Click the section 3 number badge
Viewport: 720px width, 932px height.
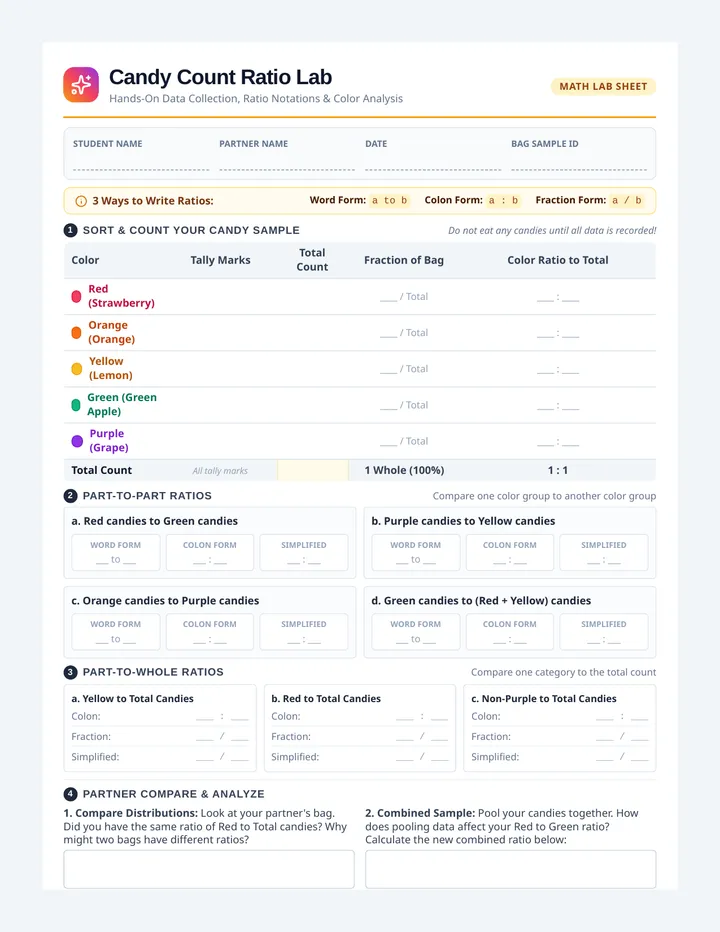(x=70, y=672)
